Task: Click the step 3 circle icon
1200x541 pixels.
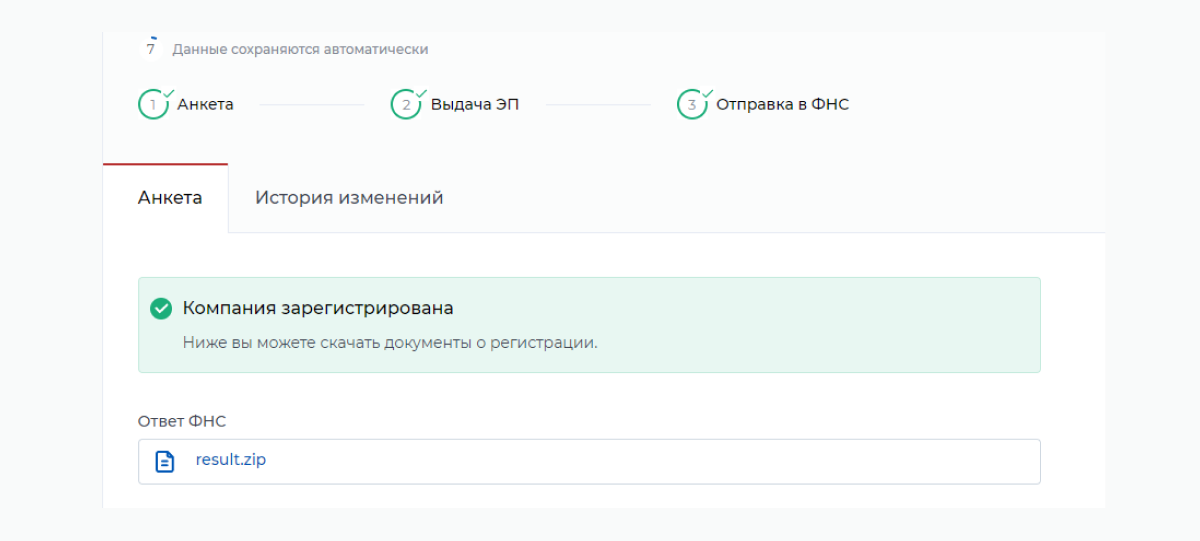Action: (x=692, y=105)
